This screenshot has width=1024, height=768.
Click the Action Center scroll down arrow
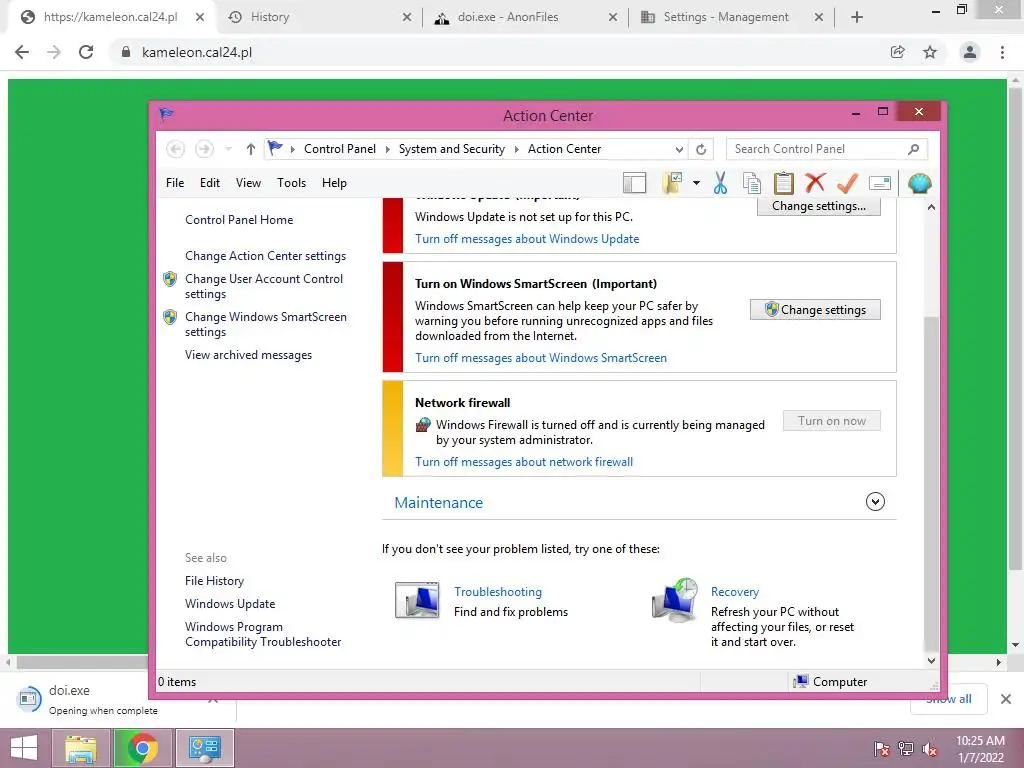coord(931,660)
